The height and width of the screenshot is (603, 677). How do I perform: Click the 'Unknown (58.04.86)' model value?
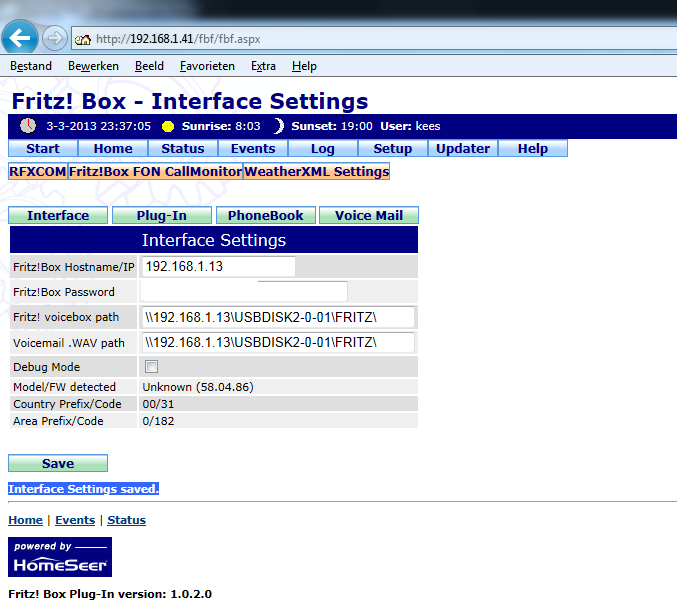[198, 387]
